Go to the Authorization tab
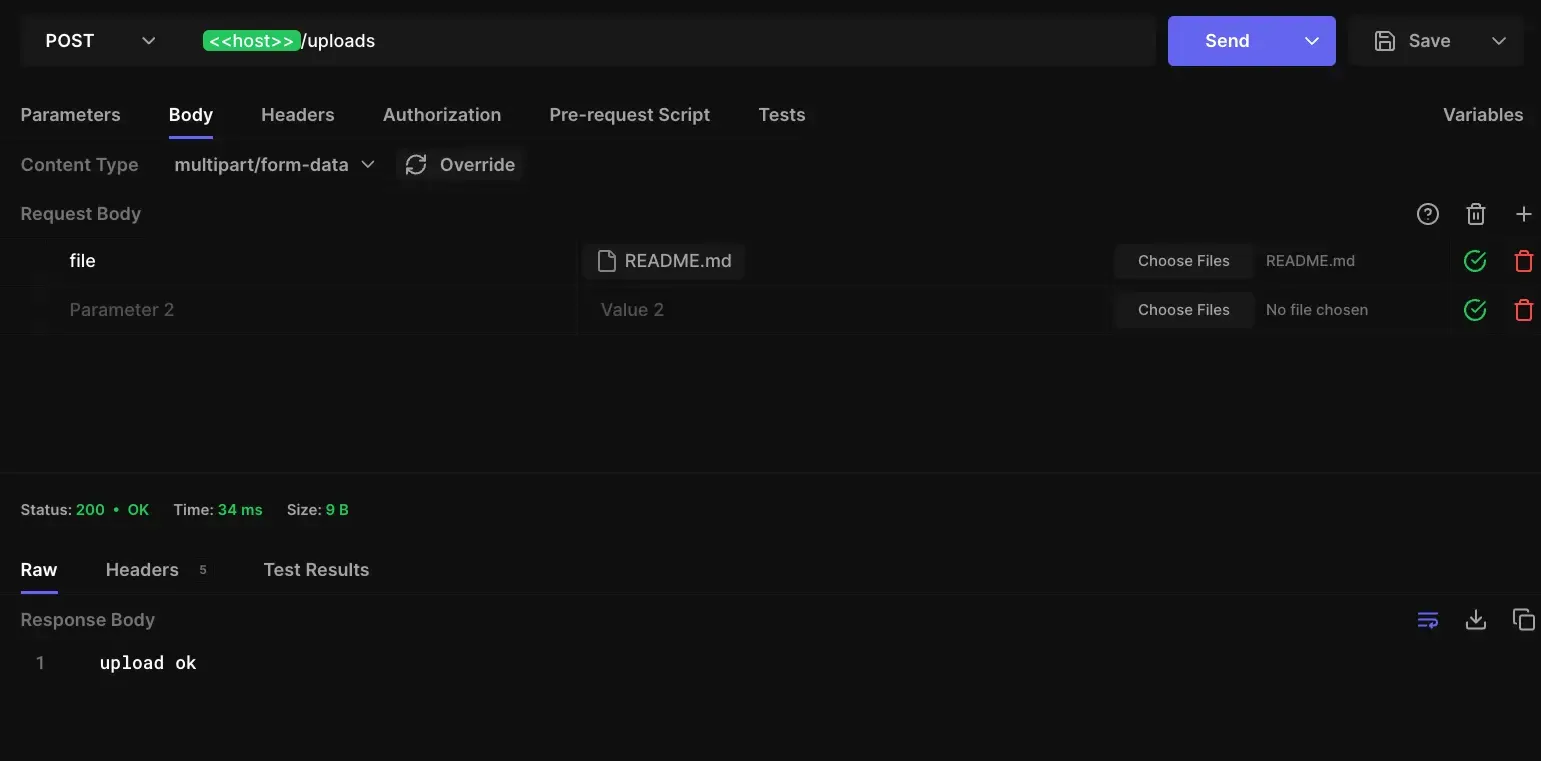Image resolution: width=1541 pixels, height=761 pixels. tap(442, 115)
